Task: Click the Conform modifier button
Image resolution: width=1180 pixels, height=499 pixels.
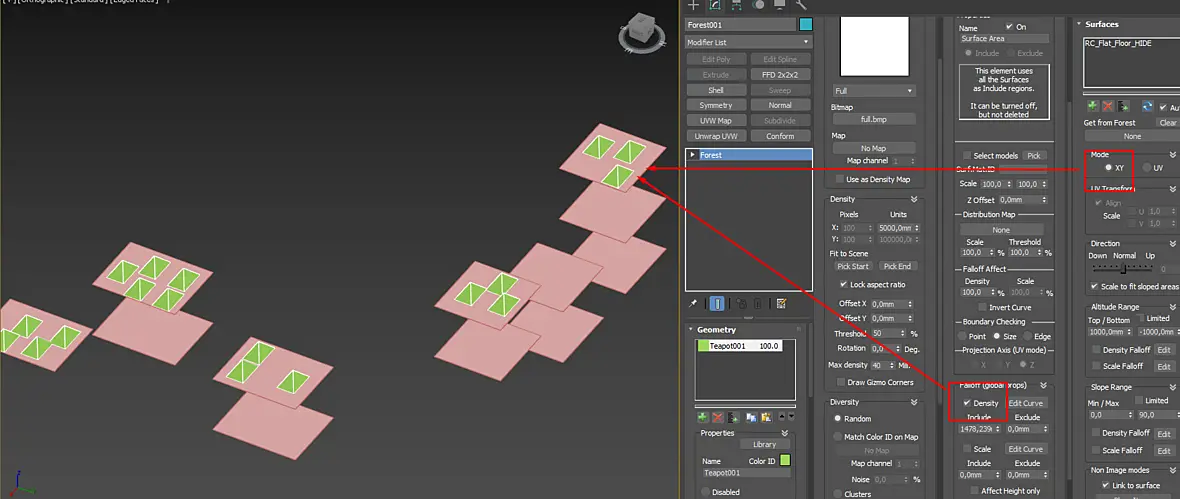Action: click(780, 136)
